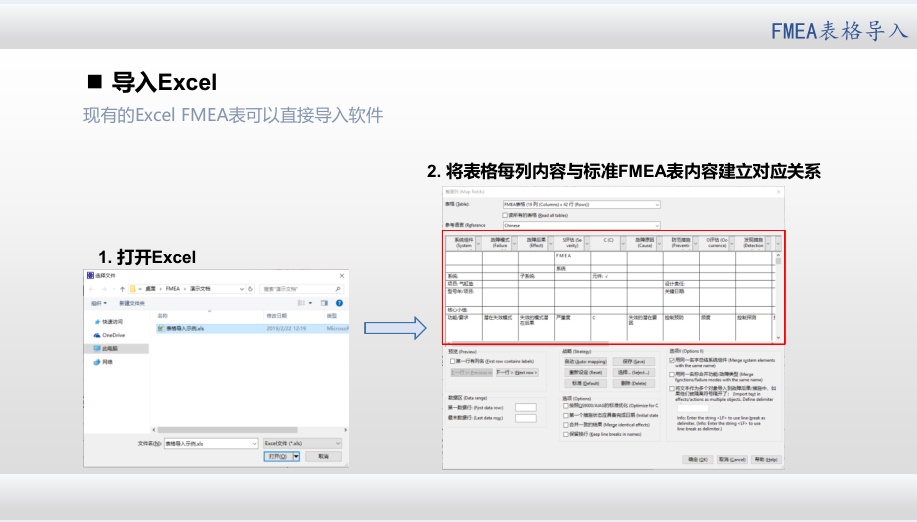Toggle the preview pane icon
The image size is (917, 522).
coord(324,302)
